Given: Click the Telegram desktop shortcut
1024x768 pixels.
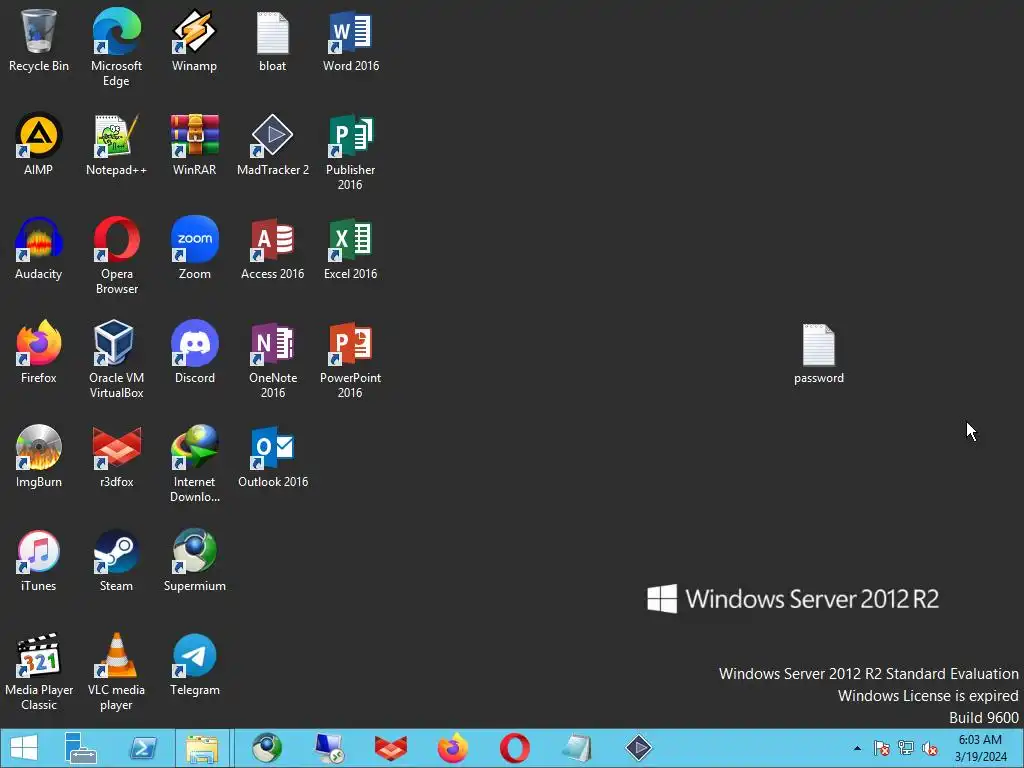Looking at the screenshot, I should coord(195,664).
